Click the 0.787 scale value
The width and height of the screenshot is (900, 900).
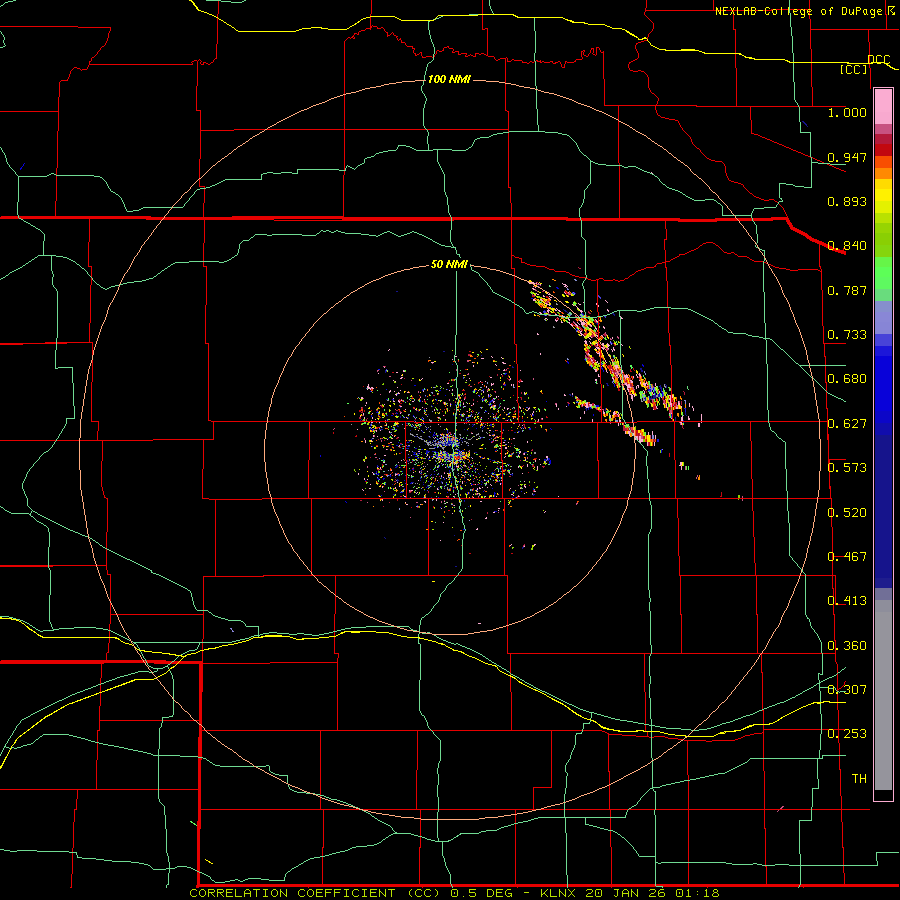coord(847,290)
